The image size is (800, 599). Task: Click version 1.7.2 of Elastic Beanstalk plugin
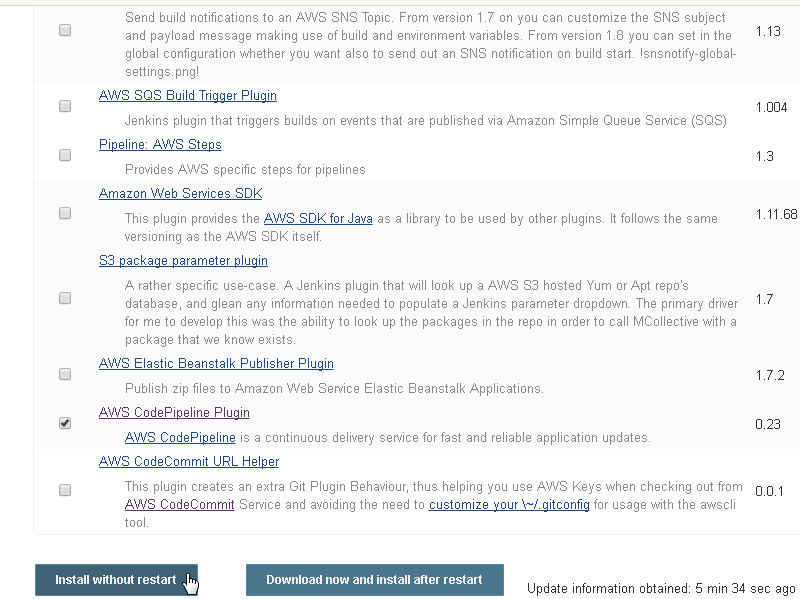point(770,375)
